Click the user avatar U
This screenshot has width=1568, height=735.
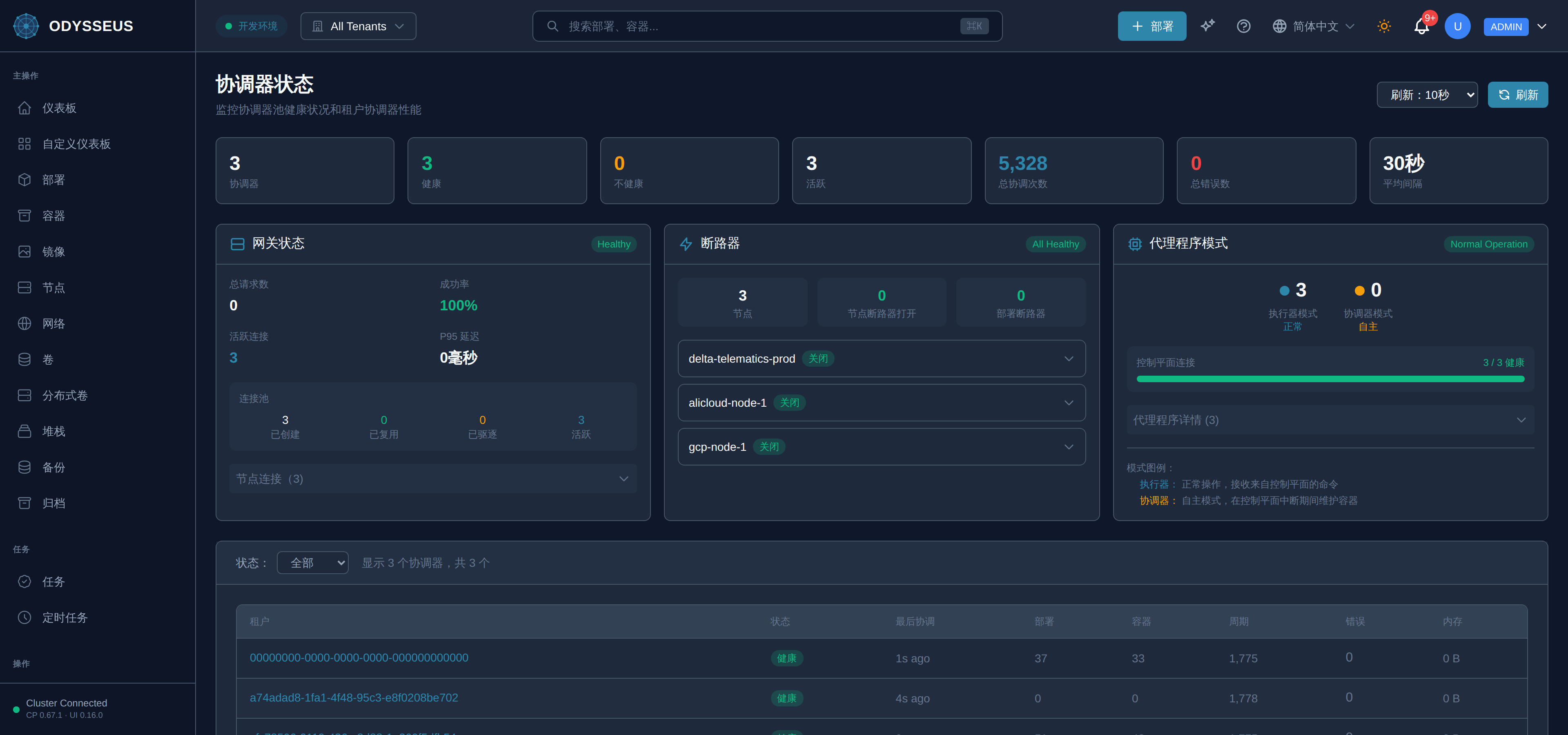pos(1457,26)
